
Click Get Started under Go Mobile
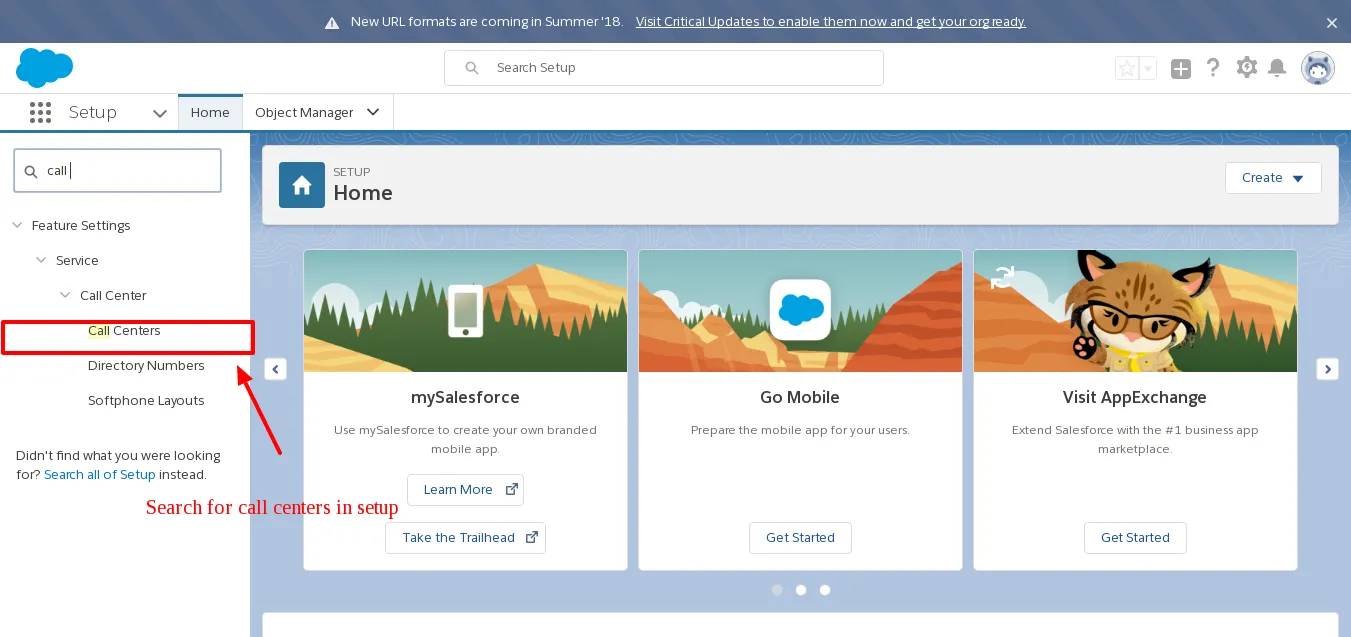(800, 538)
